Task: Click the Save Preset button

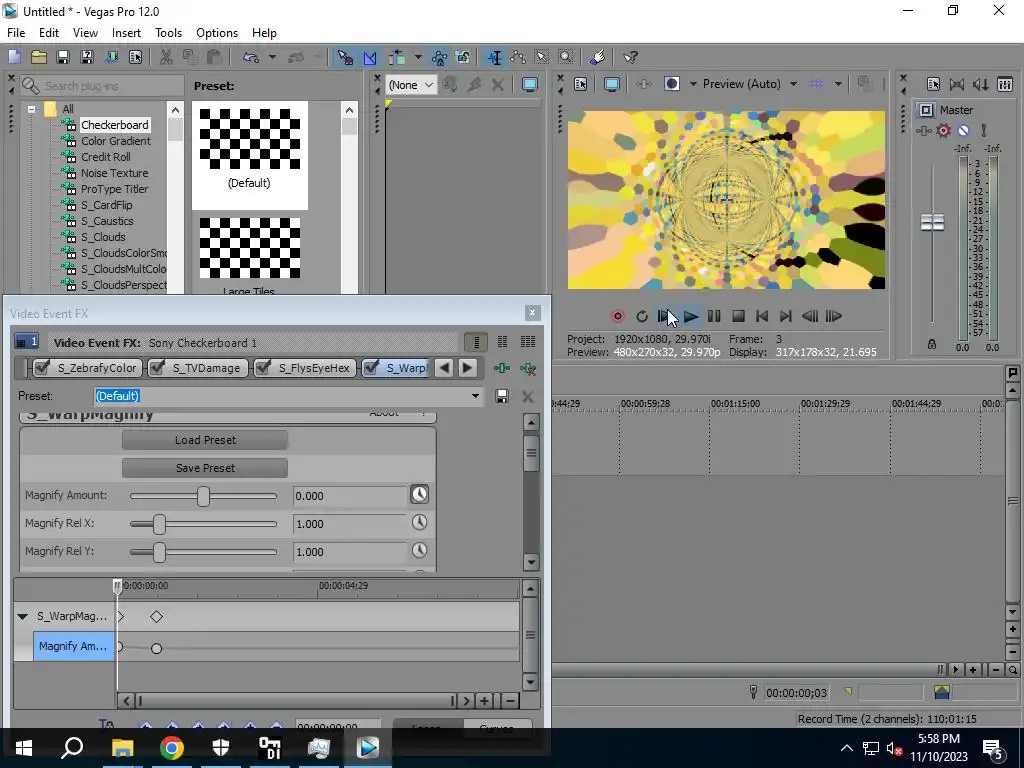Action: pos(205,468)
